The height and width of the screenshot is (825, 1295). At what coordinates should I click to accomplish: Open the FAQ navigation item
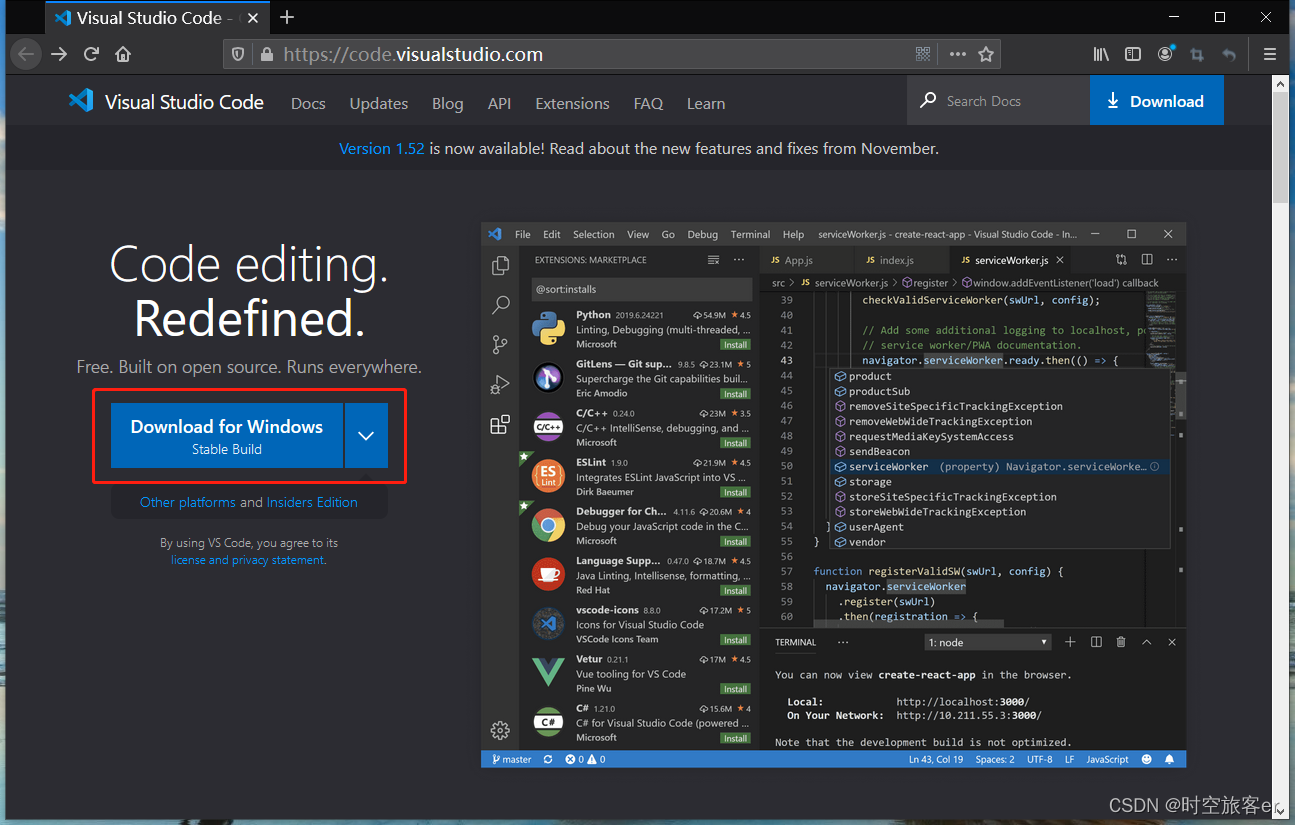click(x=648, y=103)
